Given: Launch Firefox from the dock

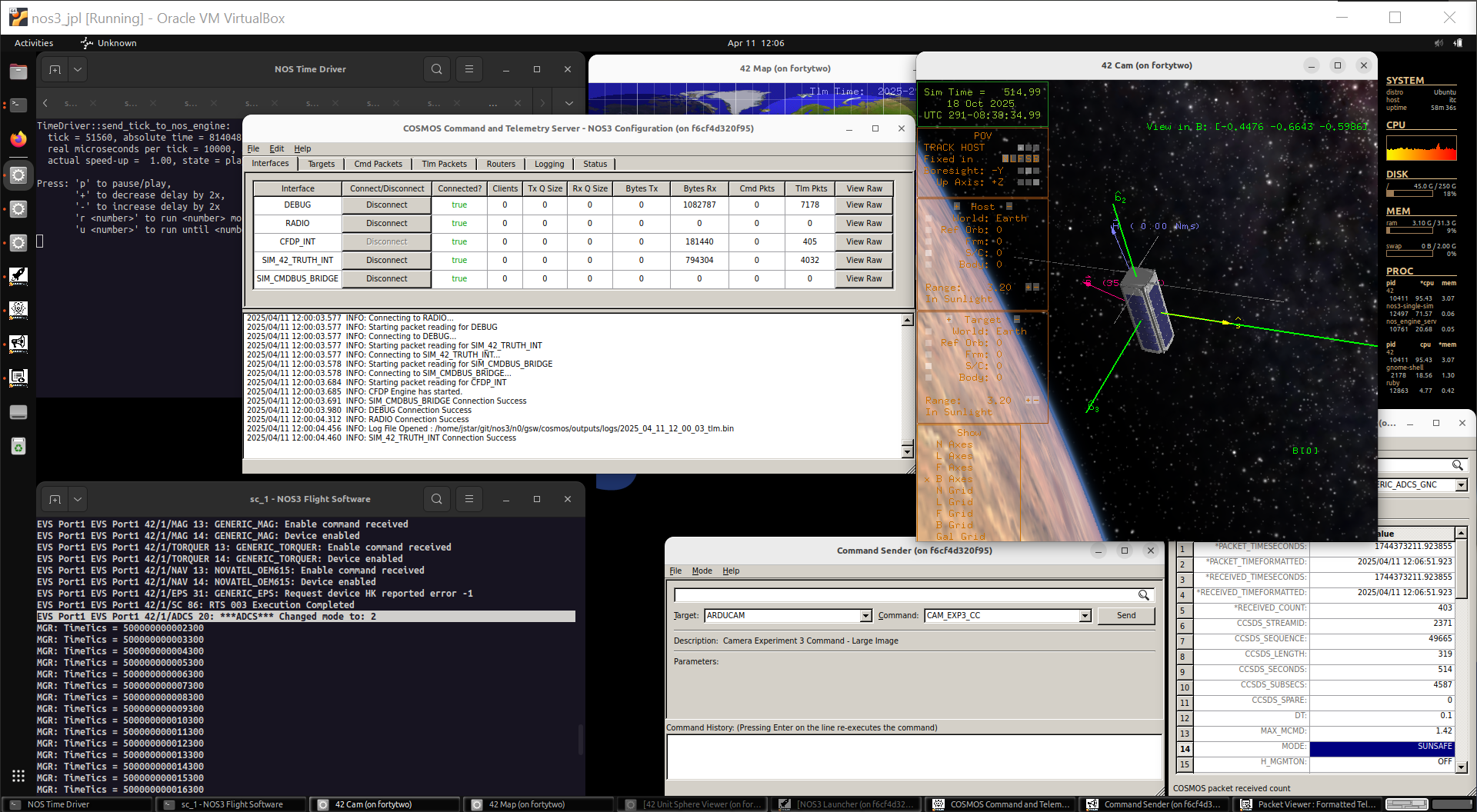Looking at the screenshot, I should coord(18,138).
